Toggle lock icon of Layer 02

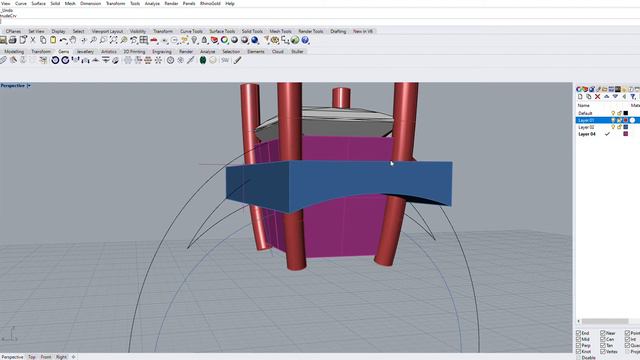pos(619,127)
